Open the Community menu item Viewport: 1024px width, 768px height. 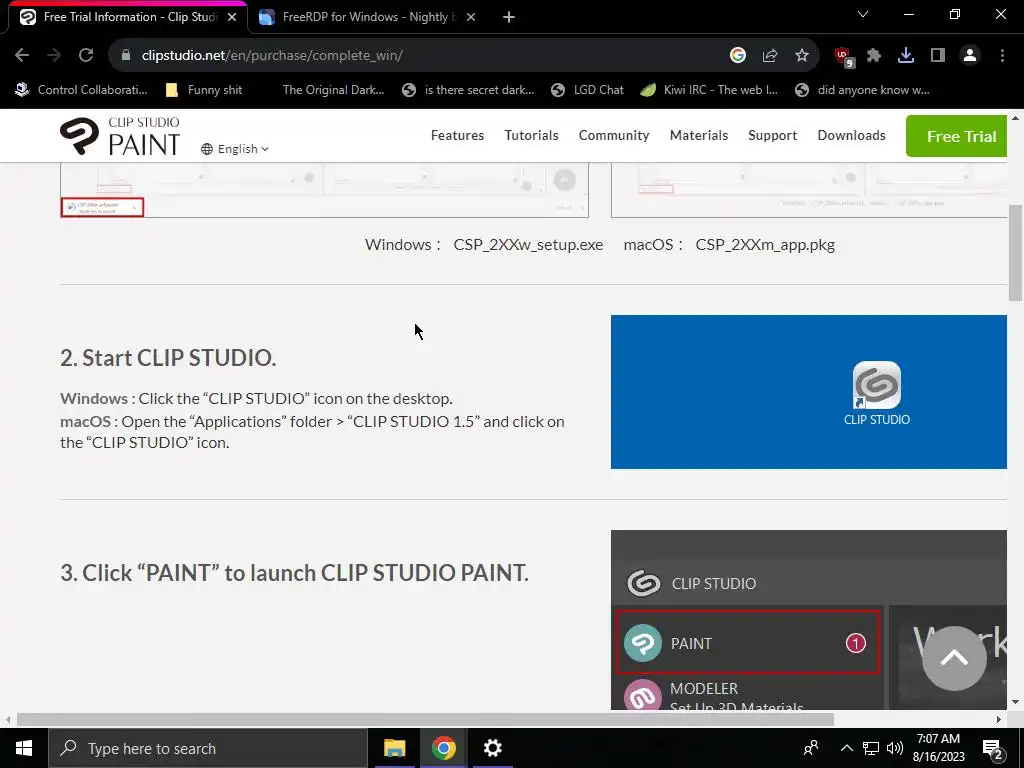point(614,135)
